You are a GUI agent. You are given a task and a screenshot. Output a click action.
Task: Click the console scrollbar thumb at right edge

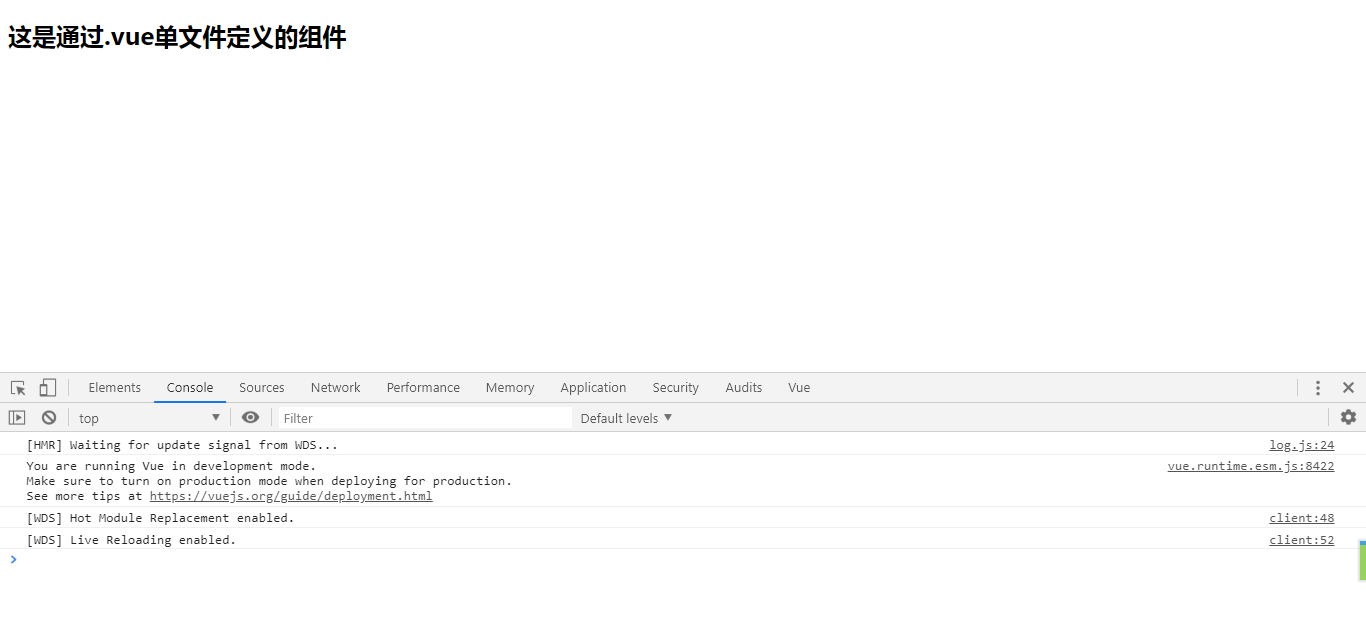(x=1362, y=561)
